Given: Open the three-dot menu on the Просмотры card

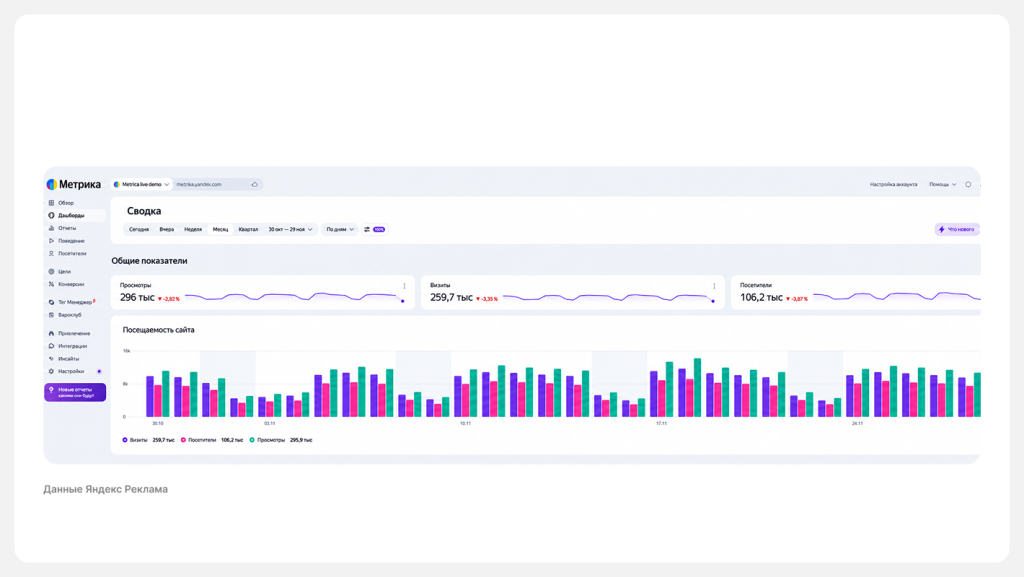Looking at the screenshot, I should (x=404, y=286).
